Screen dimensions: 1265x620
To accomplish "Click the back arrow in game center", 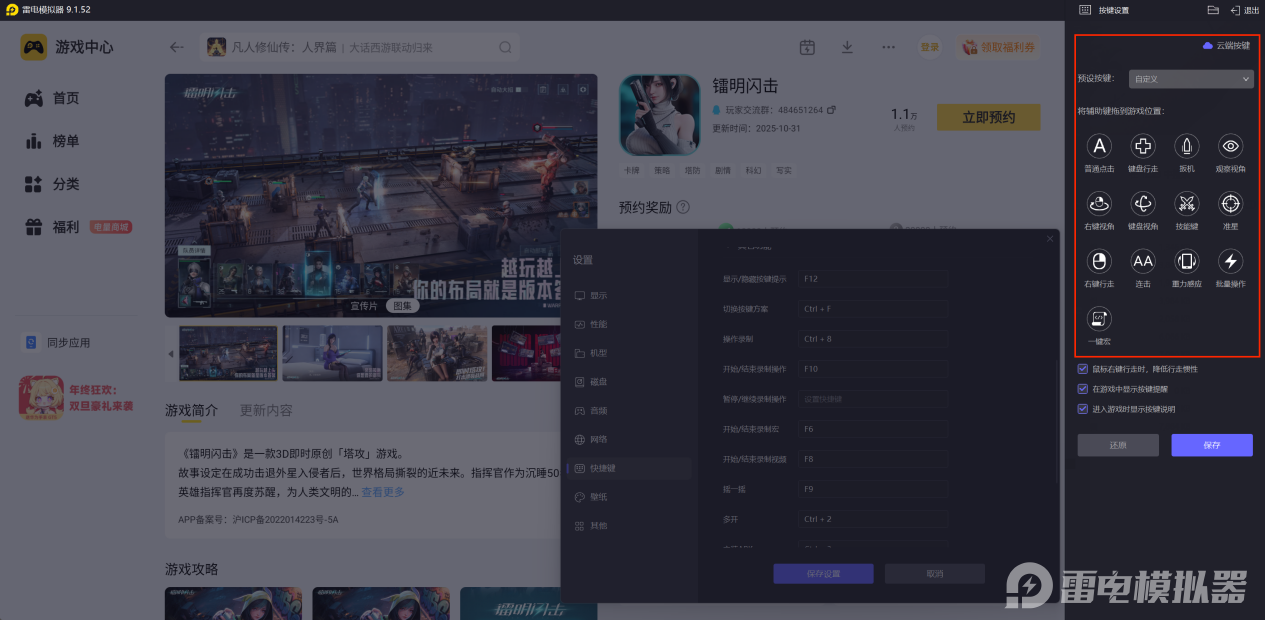I will click(x=177, y=47).
